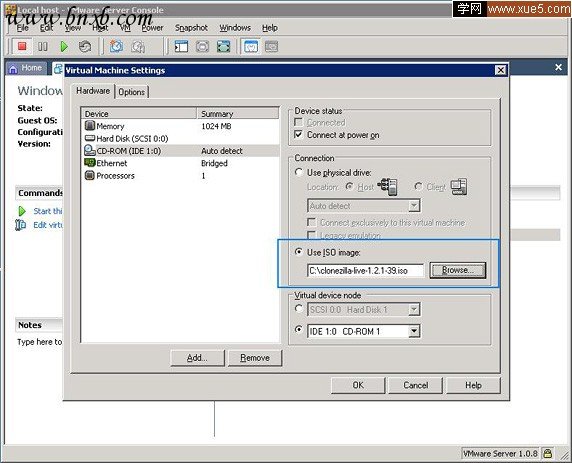572x463 pixels.
Task: Click the Edit virtual machine settings icon
Action: click(x=21, y=225)
